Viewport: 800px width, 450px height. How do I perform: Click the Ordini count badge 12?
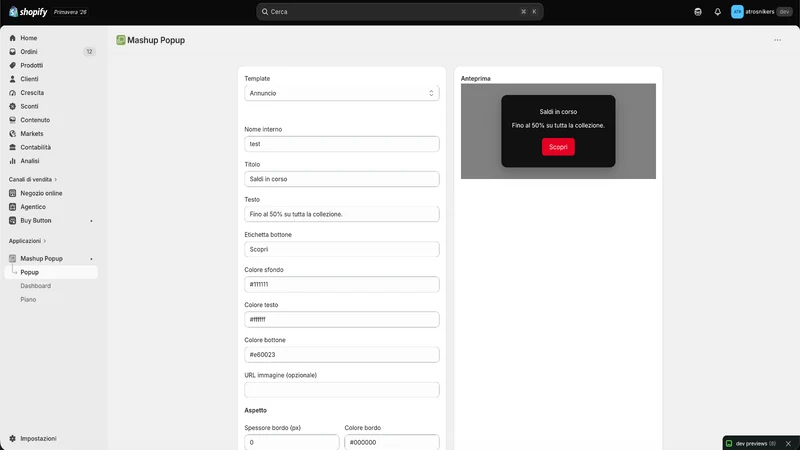89,52
